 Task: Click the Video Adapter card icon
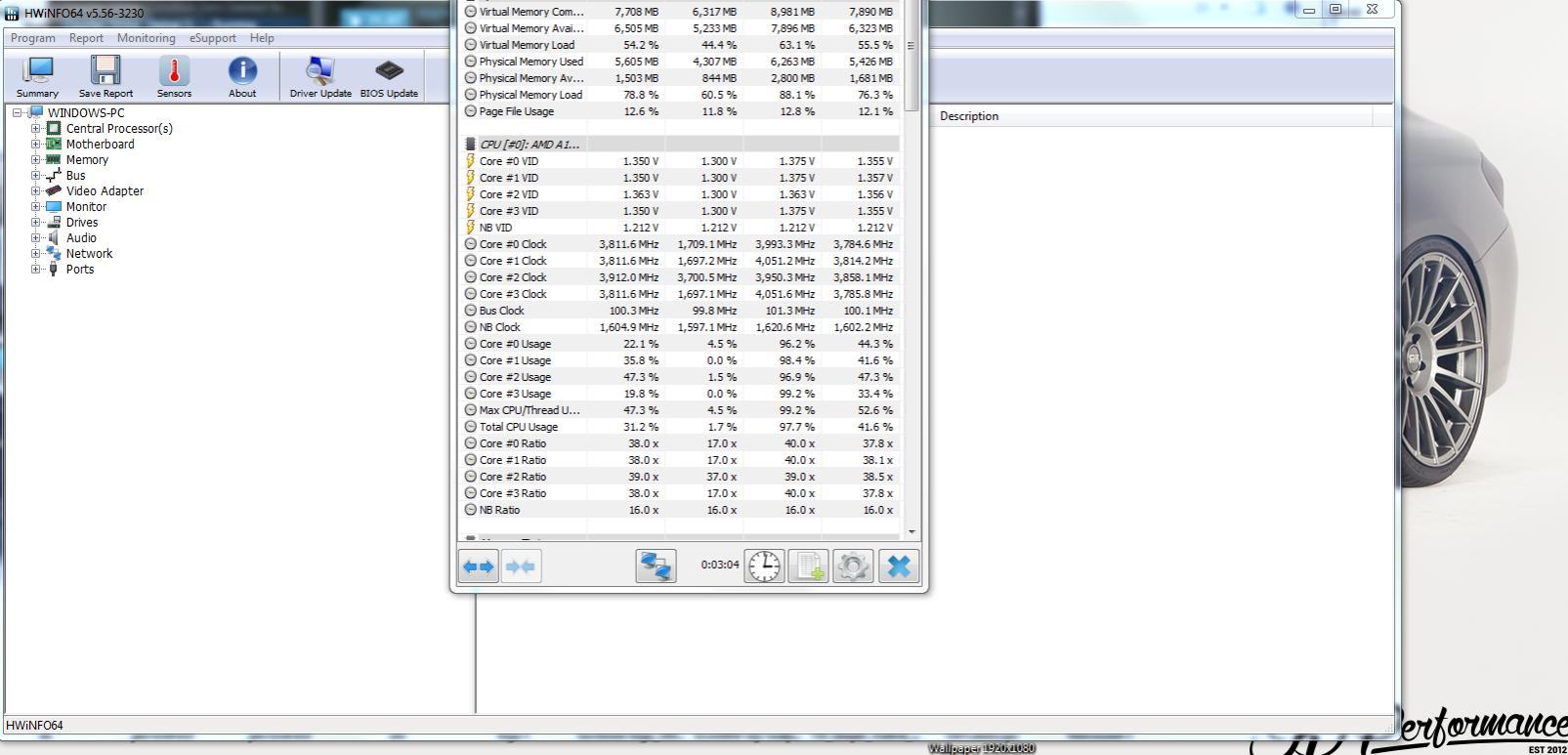[54, 190]
